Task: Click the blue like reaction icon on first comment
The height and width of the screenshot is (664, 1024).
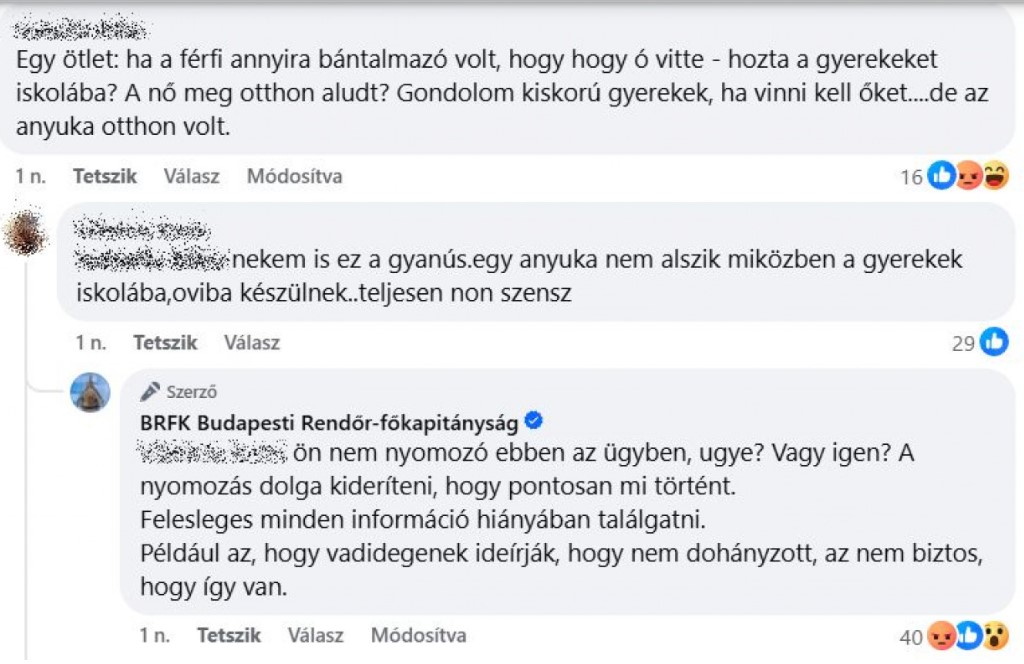Action: pos(942,176)
